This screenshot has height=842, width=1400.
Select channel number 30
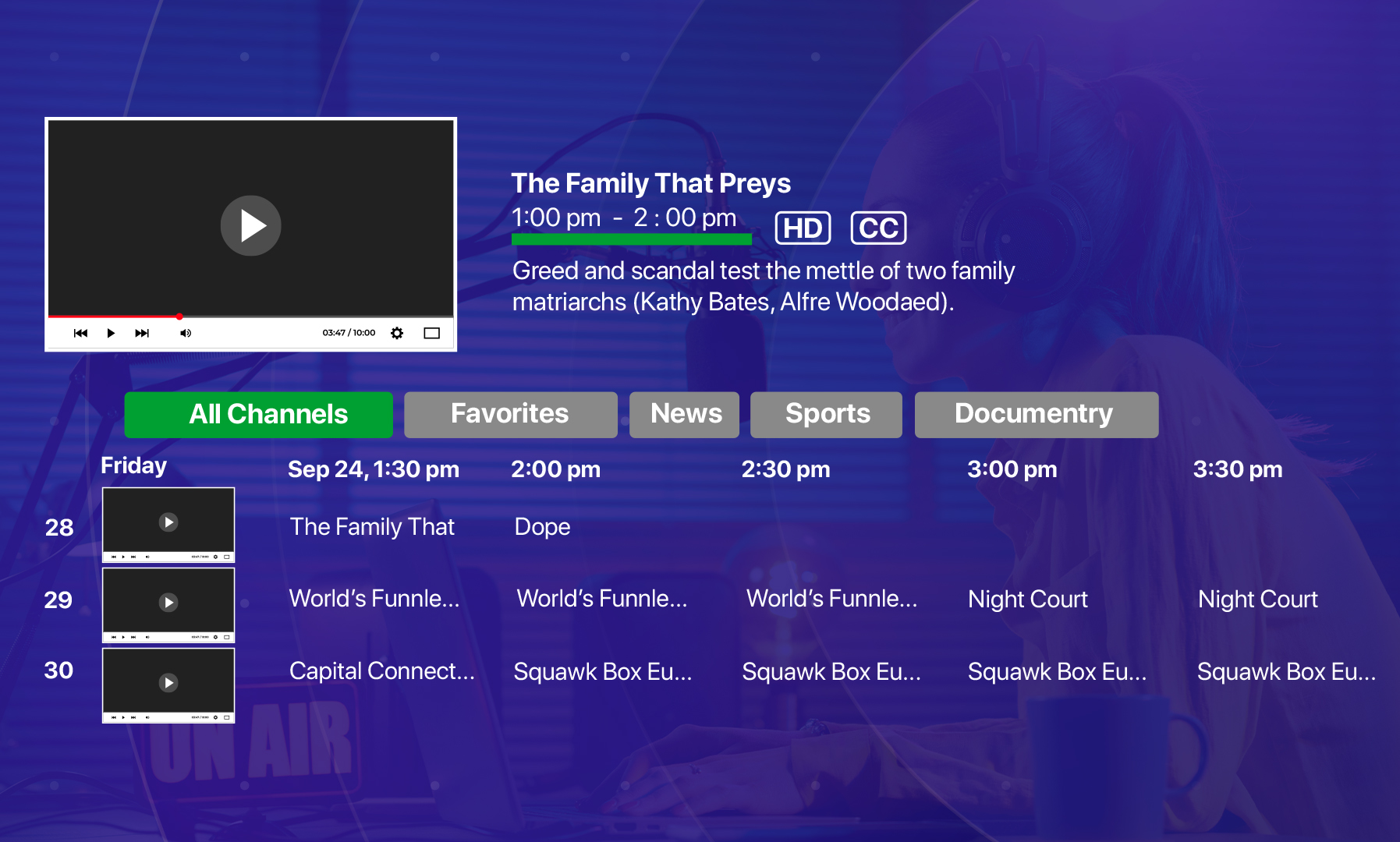click(58, 670)
